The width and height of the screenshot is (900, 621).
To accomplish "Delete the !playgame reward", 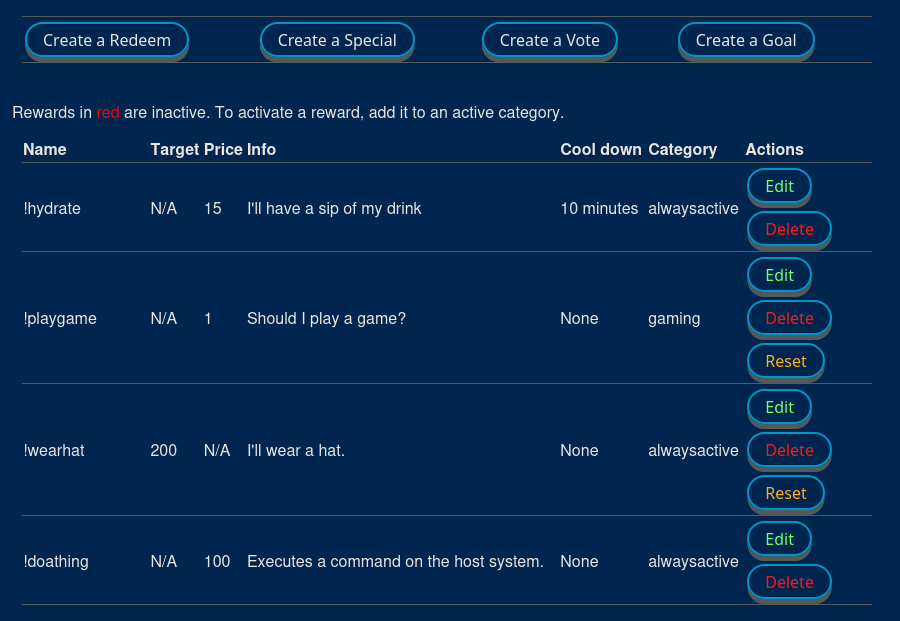I will click(x=789, y=318).
